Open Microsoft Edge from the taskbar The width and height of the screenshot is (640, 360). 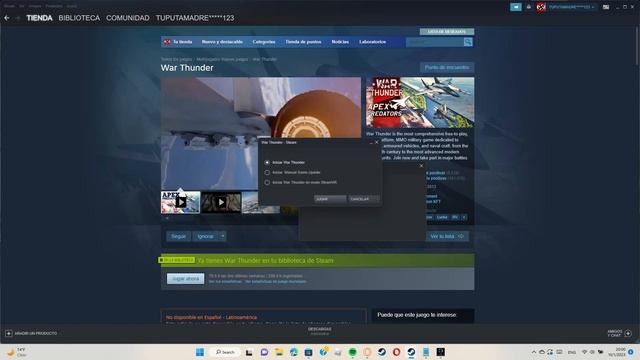pyautogui.click(x=293, y=352)
